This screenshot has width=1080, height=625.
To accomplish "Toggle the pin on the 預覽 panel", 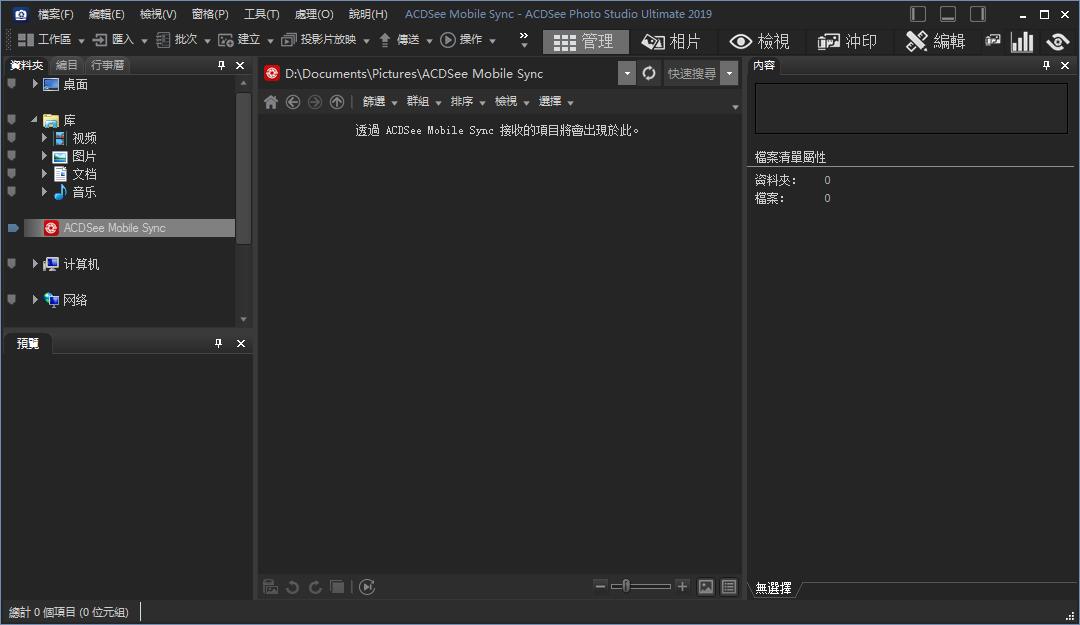I will click(219, 343).
